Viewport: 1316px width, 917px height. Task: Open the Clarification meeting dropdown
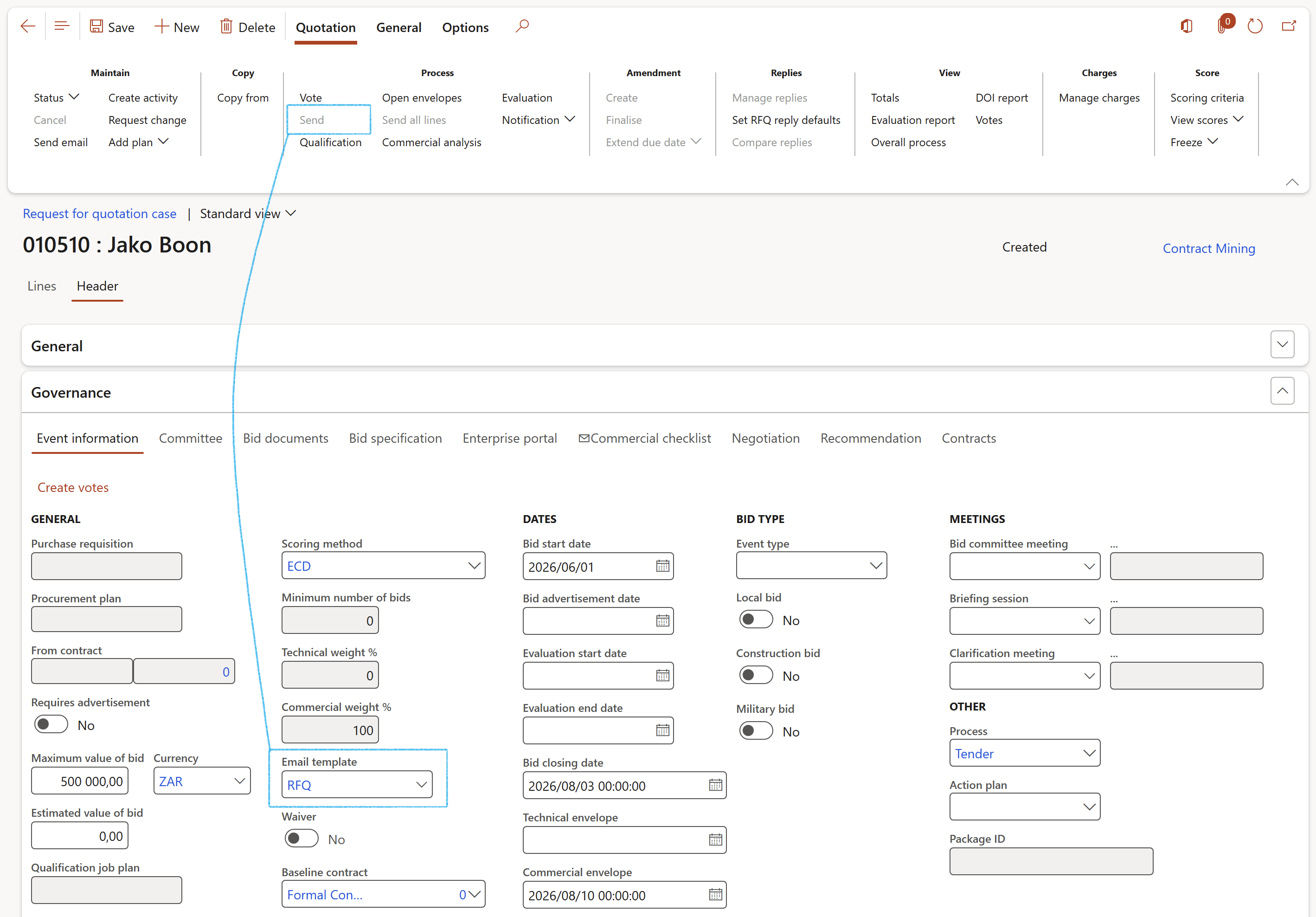coord(1089,676)
